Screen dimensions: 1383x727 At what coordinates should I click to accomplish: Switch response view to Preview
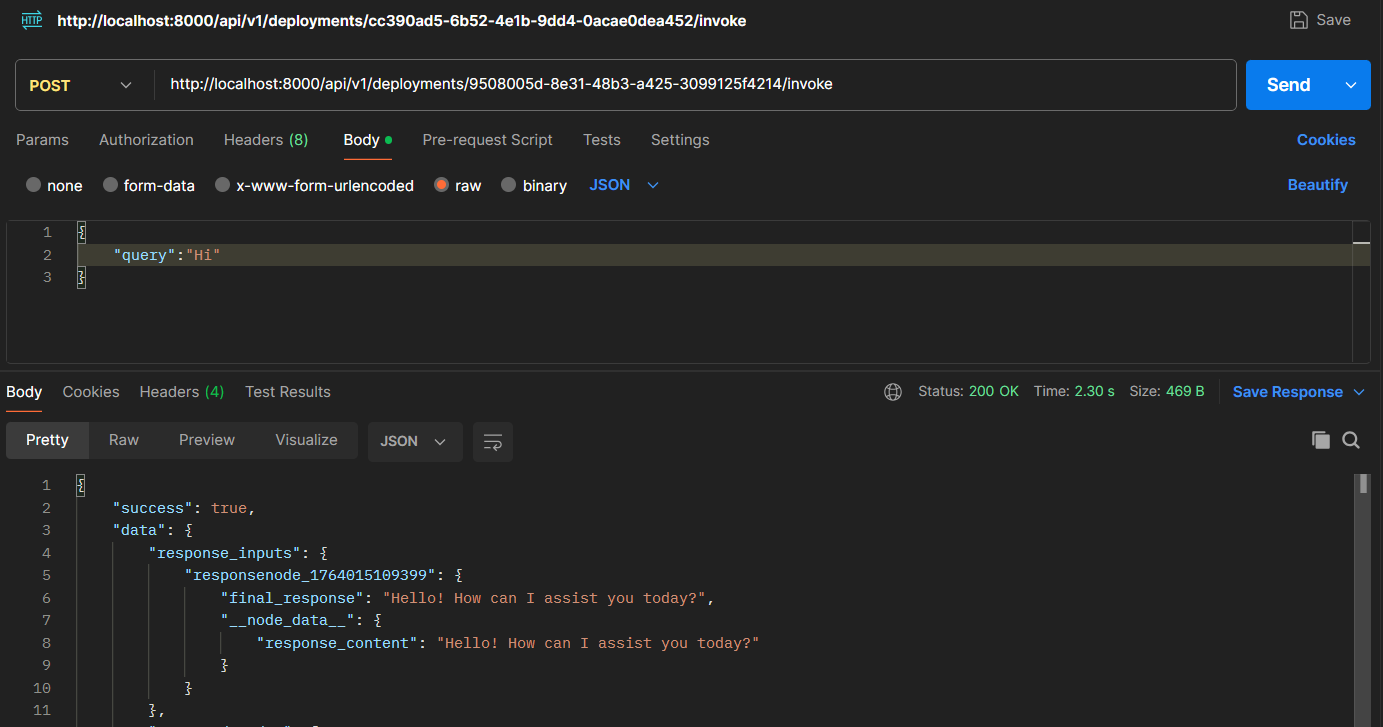pos(206,440)
